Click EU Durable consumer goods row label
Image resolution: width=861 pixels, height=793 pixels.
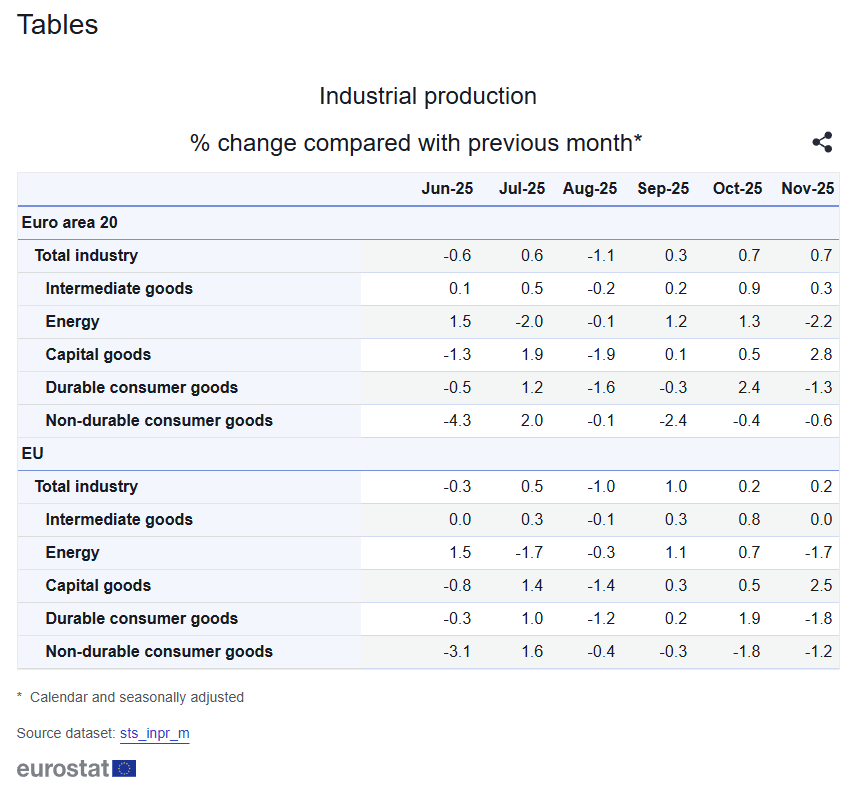(141, 618)
